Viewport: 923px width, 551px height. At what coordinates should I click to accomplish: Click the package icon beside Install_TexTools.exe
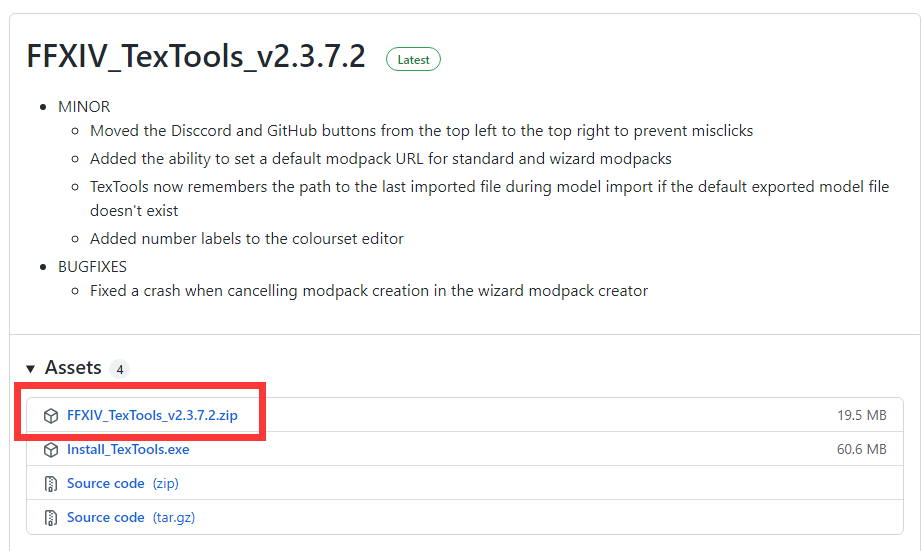coord(51,450)
